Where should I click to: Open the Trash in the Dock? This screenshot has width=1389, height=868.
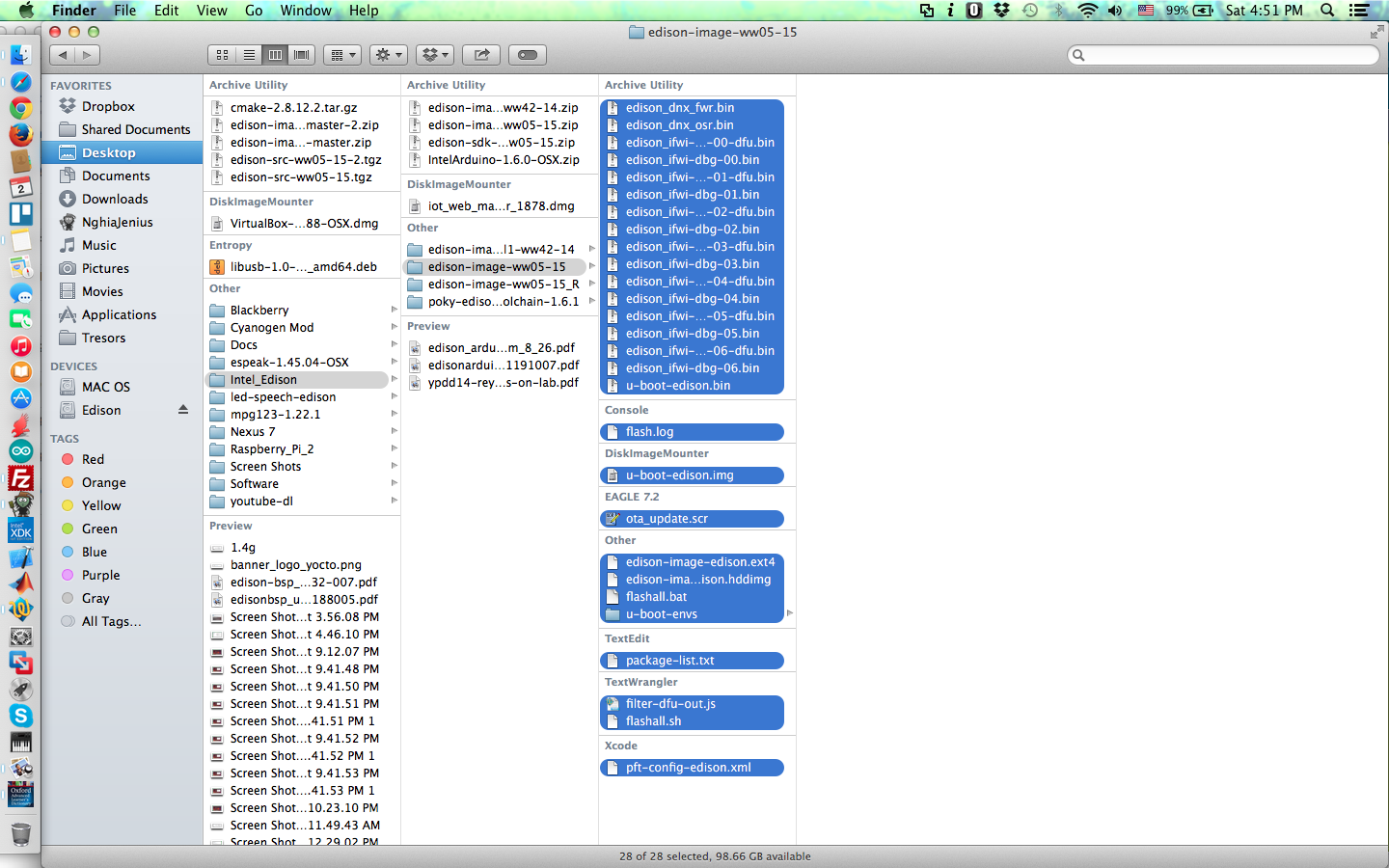pyautogui.click(x=20, y=833)
